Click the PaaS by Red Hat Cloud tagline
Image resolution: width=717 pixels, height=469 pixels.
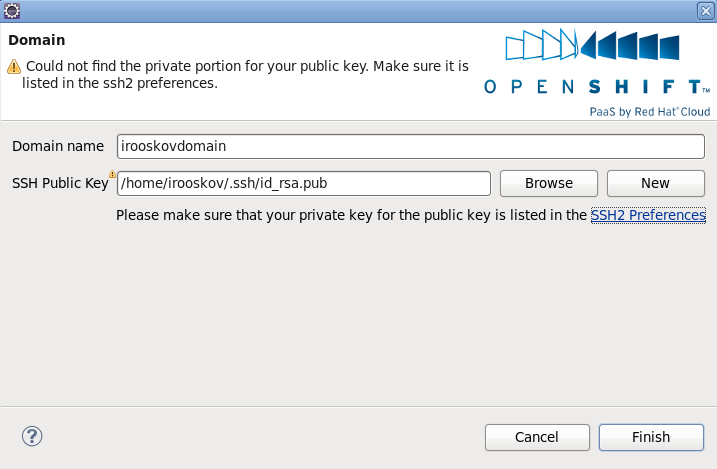[x=650, y=112]
